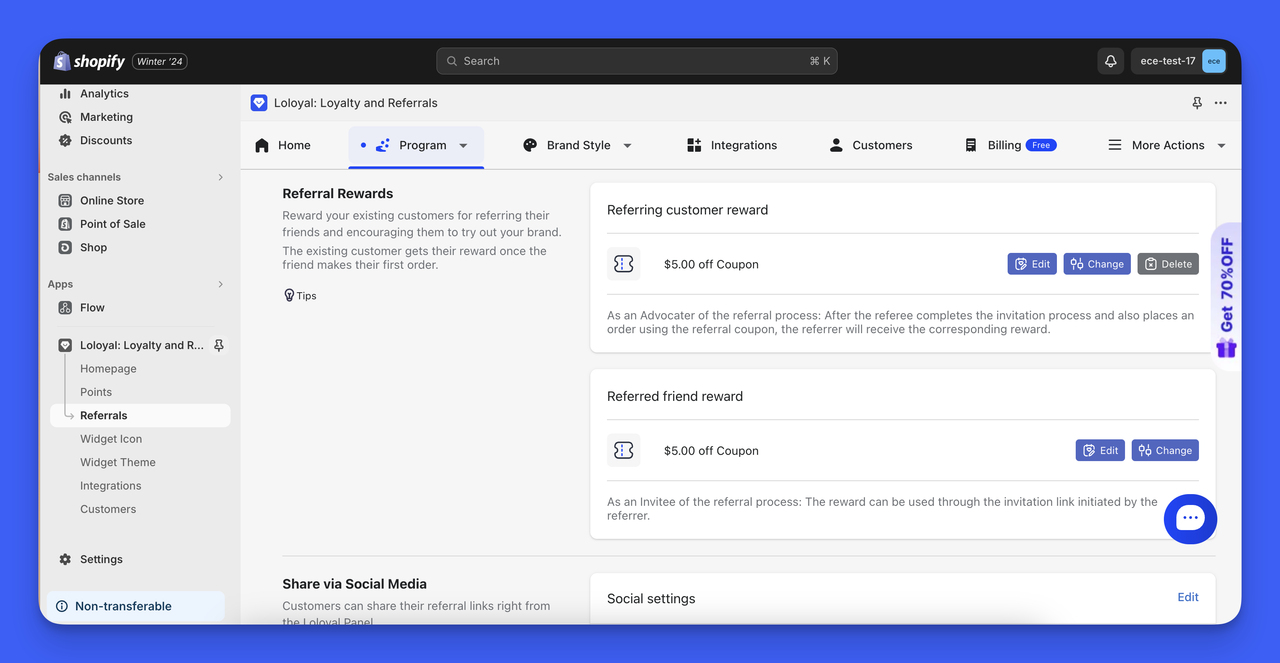Open the chat support bubble
The width and height of the screenshot is (1280, 663).
pyautogui.click(x=1190, y=519)
